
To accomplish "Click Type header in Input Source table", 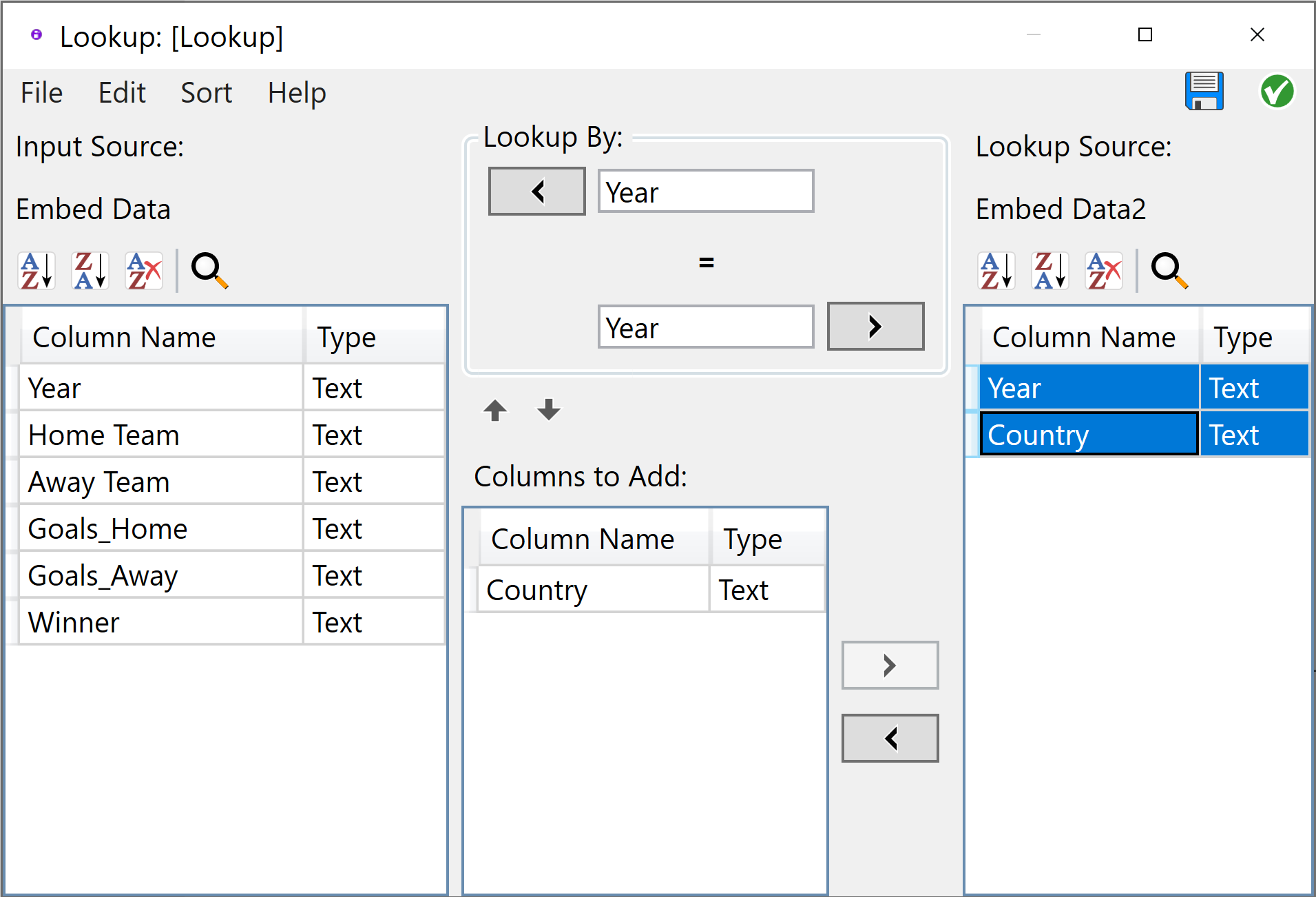I will pyautogui.click(x=375, y=337).
